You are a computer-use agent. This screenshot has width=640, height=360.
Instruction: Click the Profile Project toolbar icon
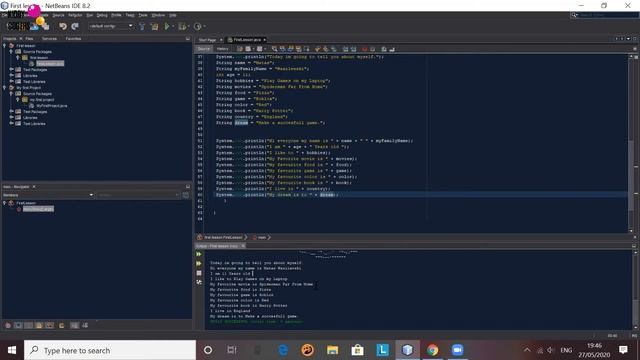point(198,27)
